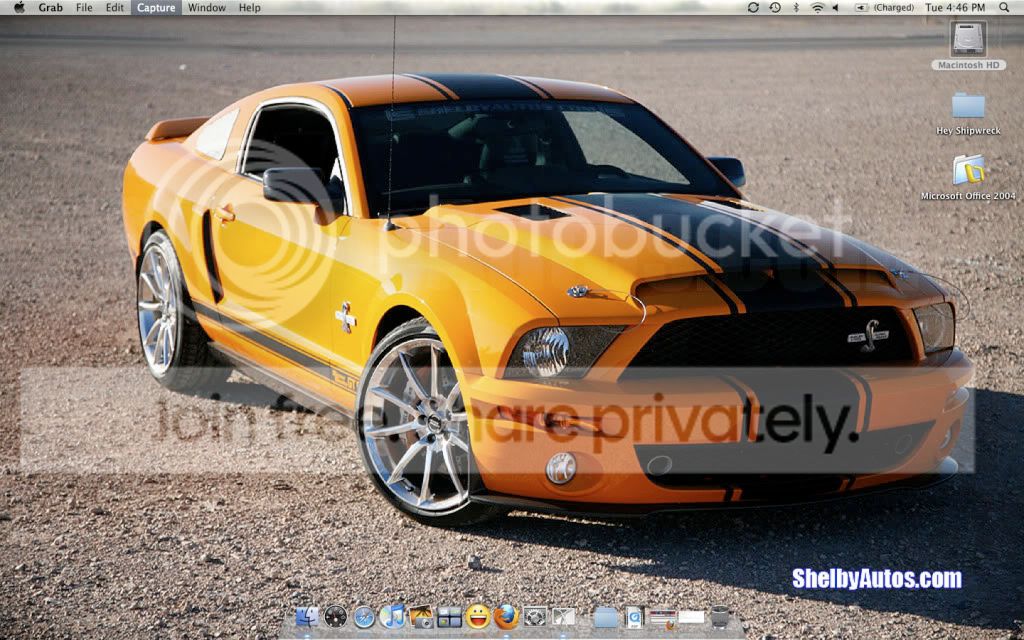Image resolution: width=1024 pixels, height=640 pixels.
Task: Click the Macintosh HD label text
Action: pyautogui.click(x=968, y=65)
